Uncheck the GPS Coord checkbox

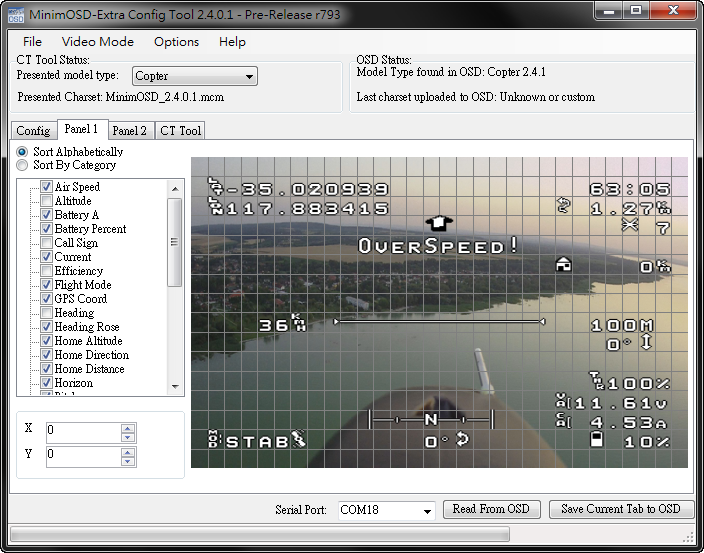coord(46,298)
